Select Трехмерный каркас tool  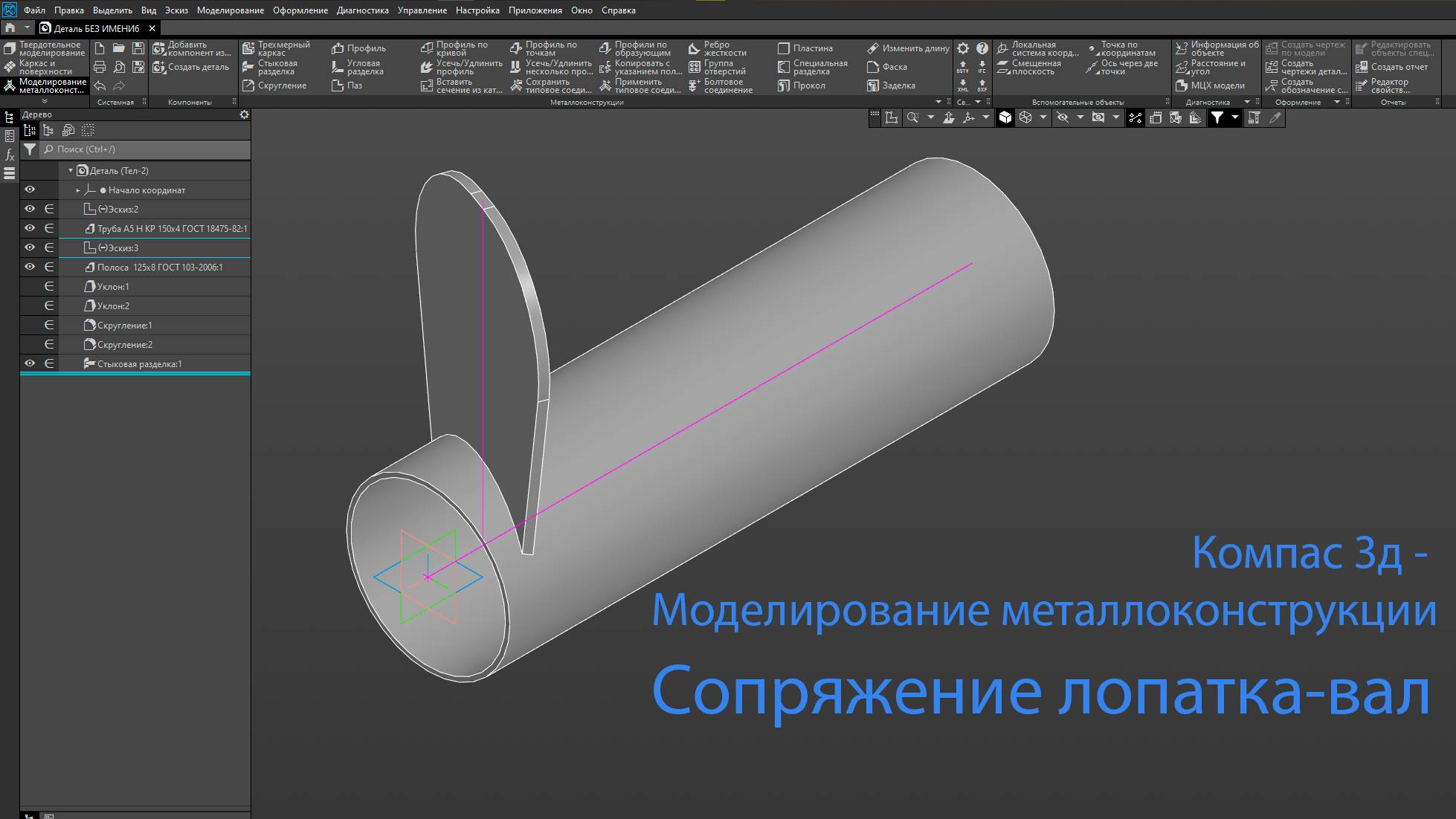pyautogui.click(x=277, y=48)
